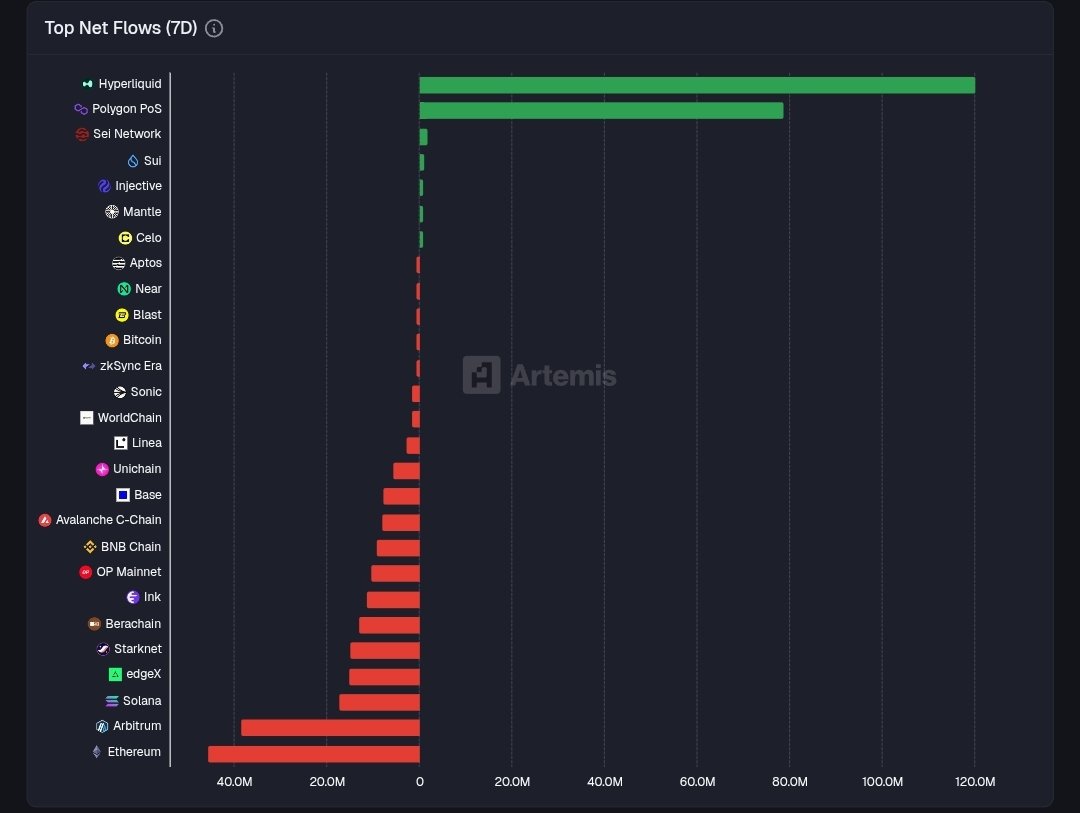Click the zkSync Era logo icon
Screen dimensions: 1080x813
[89, 366]
